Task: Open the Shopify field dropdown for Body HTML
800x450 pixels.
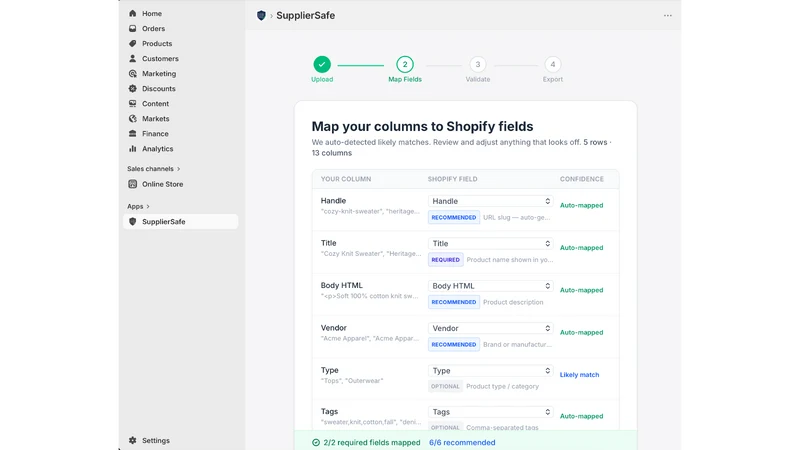Action: pos(490,286)
